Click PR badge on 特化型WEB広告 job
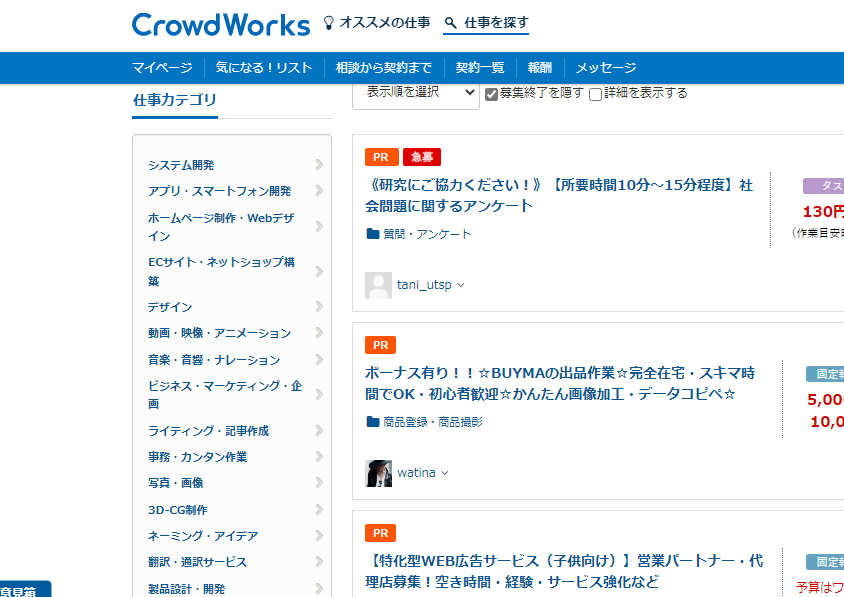 (x=381, y=533)
